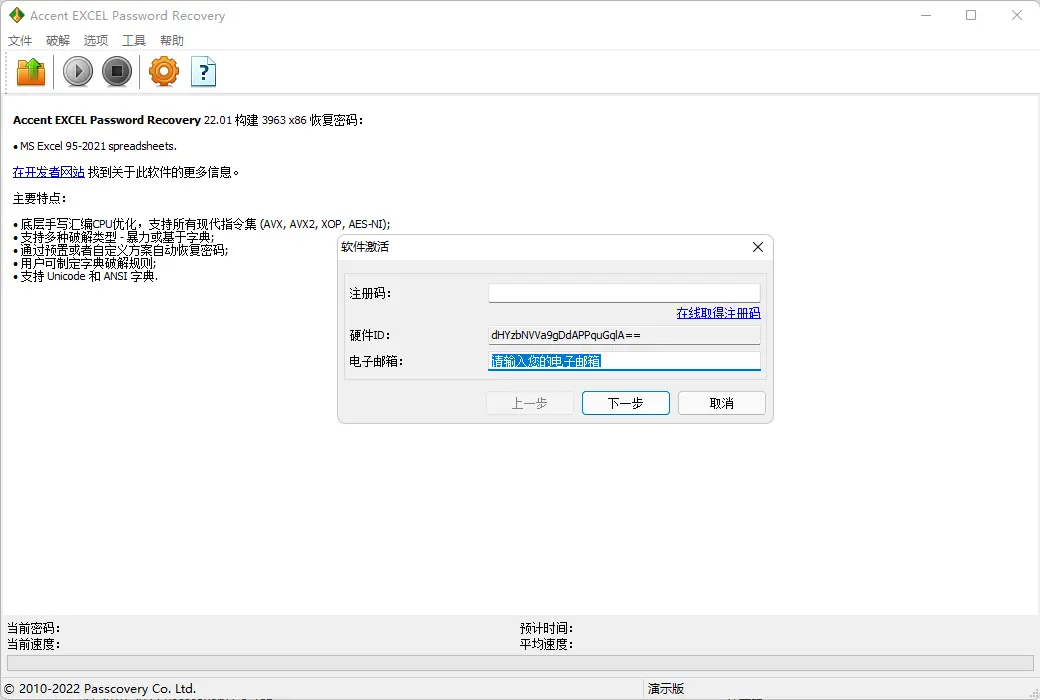Focus the 注册码 input field
The height and width of the screenshot is (700, 1040).
tap(624, 293)
